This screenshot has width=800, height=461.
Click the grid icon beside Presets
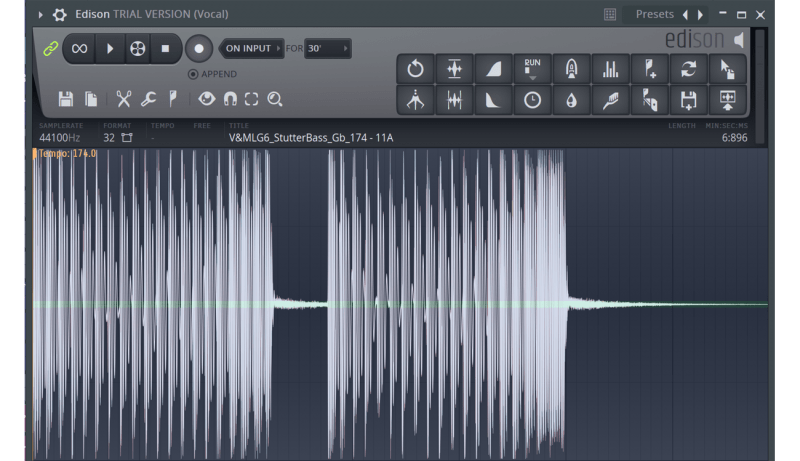pos(610,14)
